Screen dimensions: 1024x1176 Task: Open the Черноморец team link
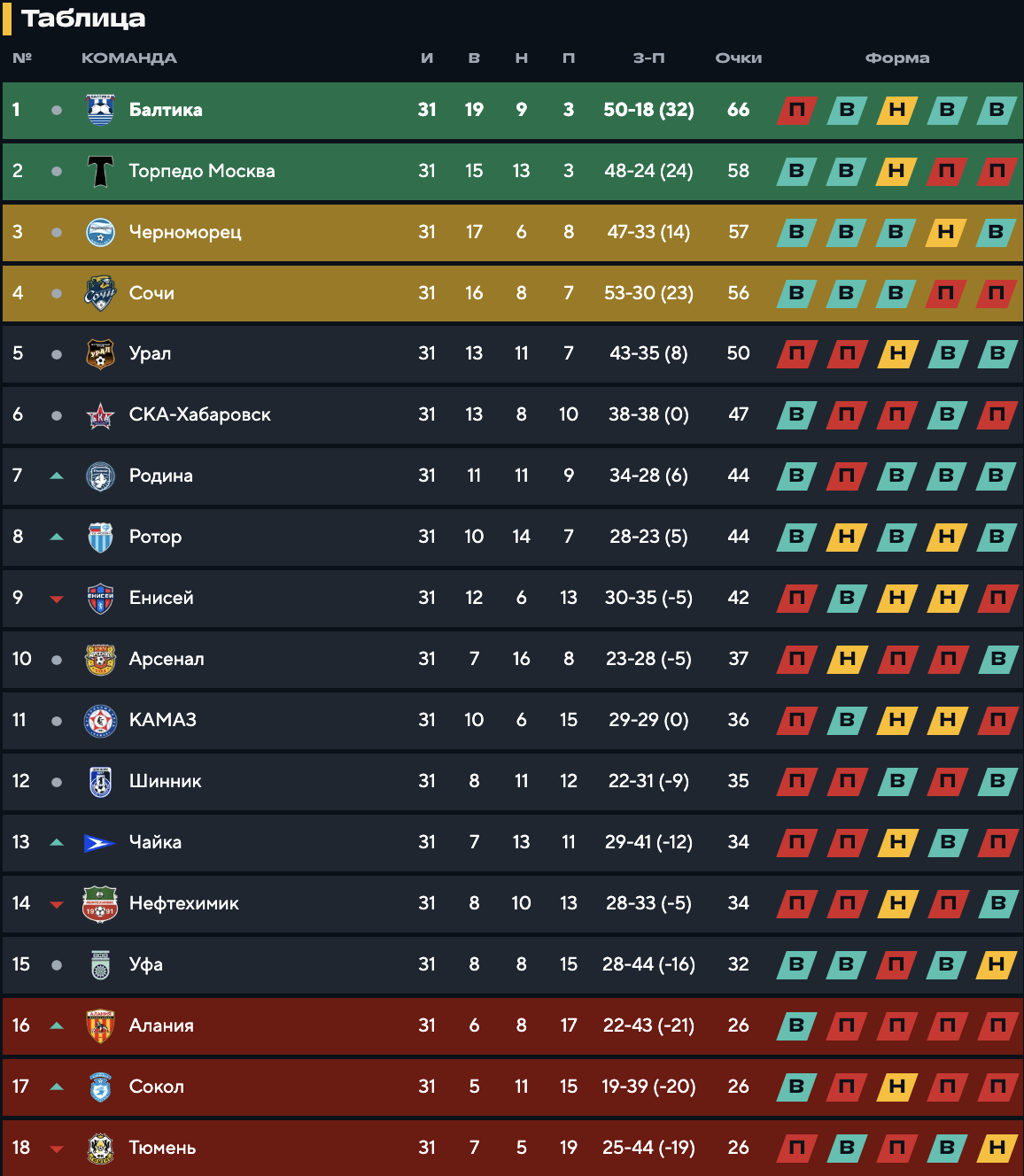185,232
